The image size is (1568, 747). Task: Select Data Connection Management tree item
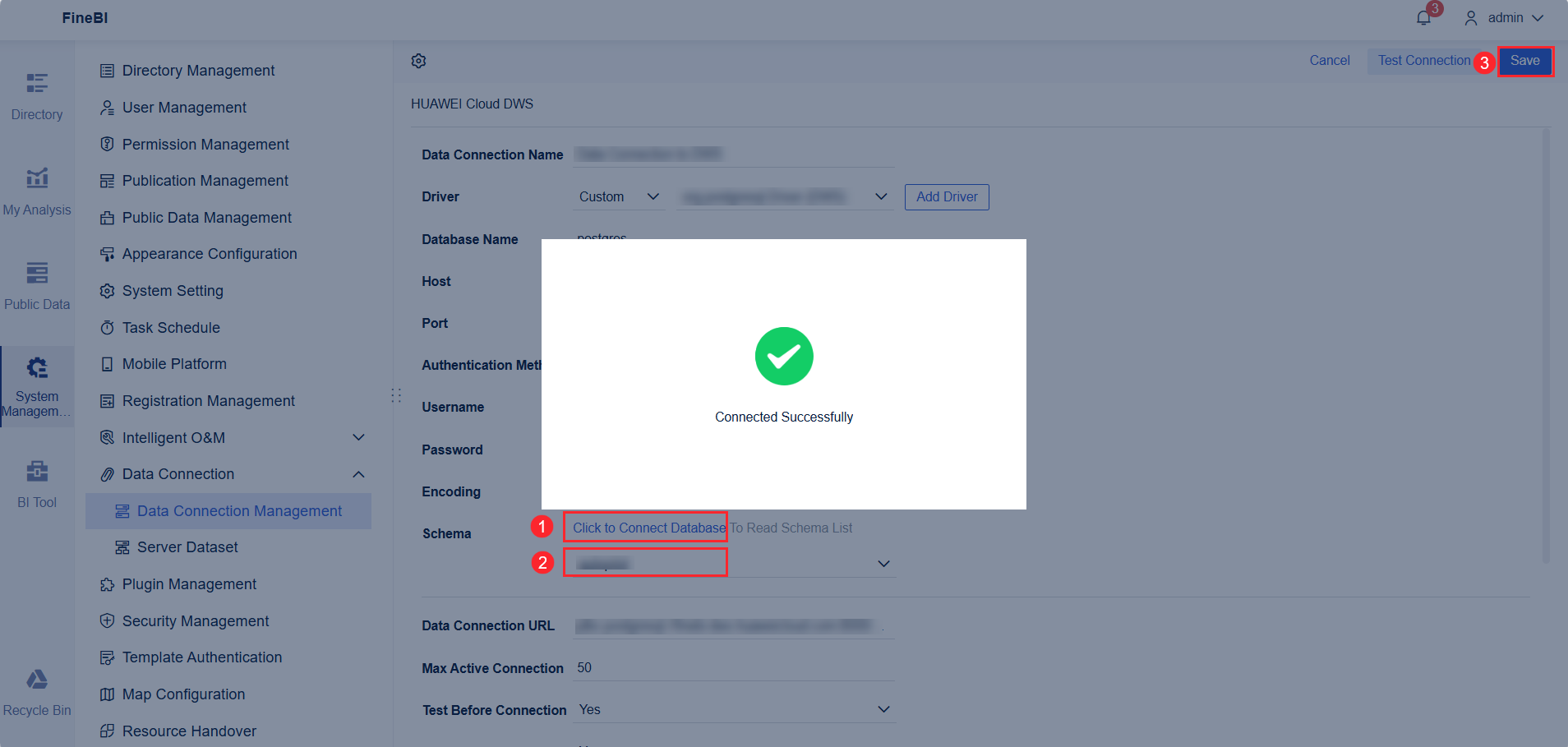(x=228, y=511)
